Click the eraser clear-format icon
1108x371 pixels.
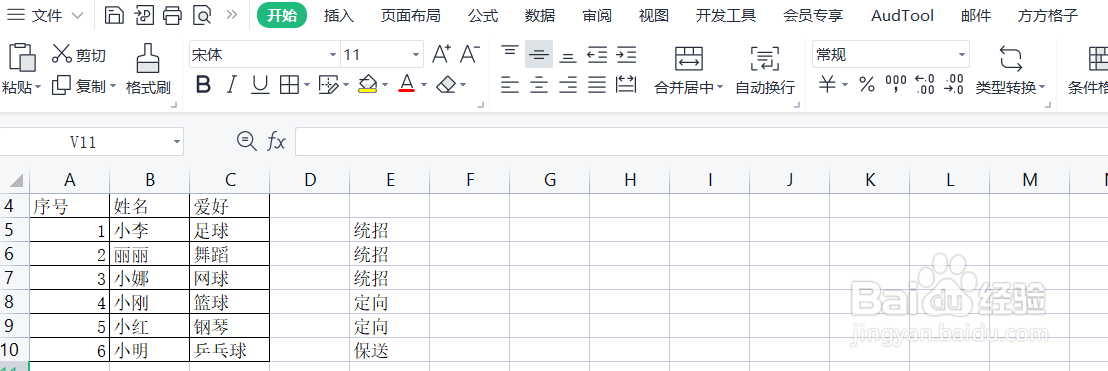446,86
